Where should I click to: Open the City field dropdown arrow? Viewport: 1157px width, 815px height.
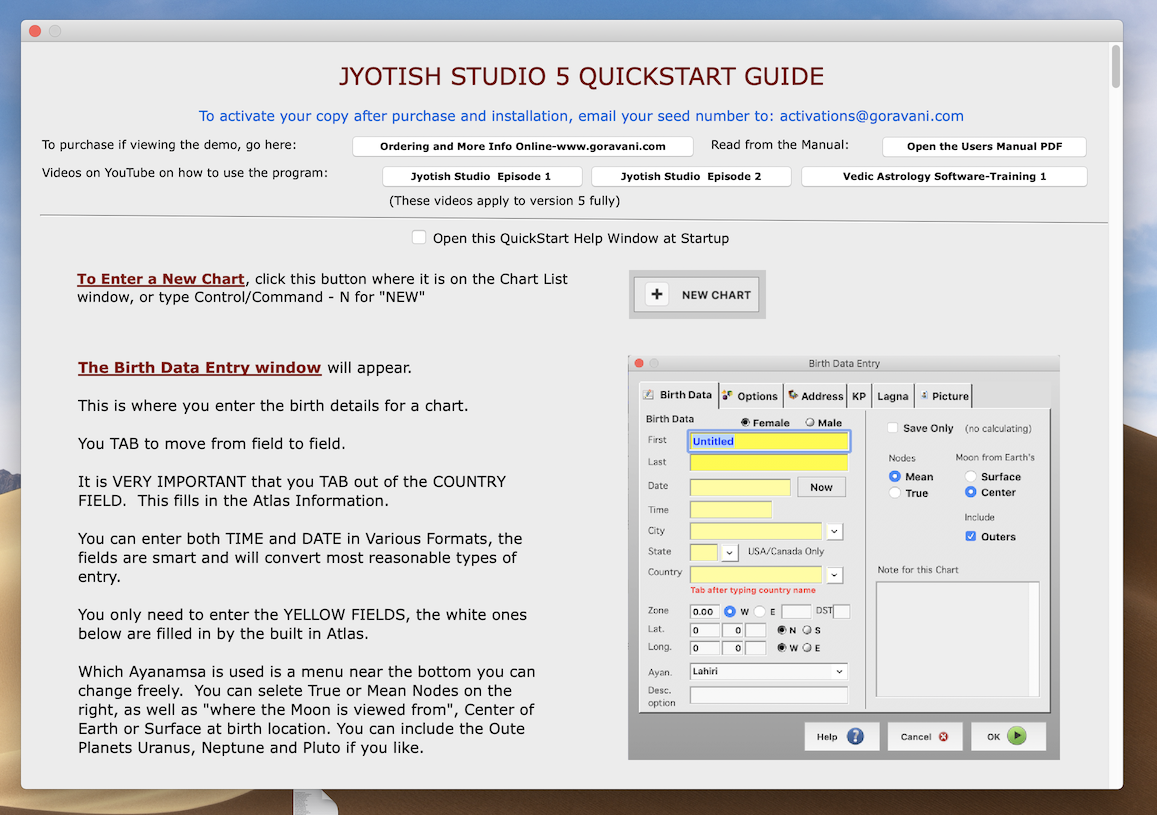pyautogui.click(x=834, y=531)
